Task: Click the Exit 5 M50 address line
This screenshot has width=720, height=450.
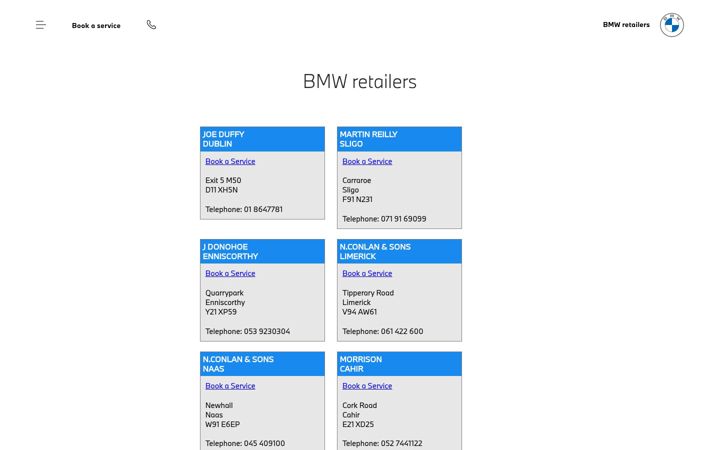Action: point(223,180)
